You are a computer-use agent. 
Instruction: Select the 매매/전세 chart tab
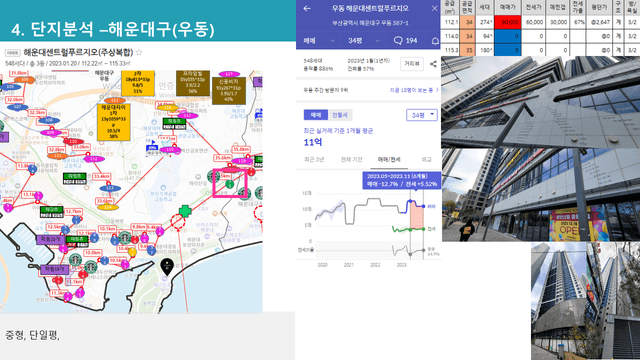coord(389,160)
